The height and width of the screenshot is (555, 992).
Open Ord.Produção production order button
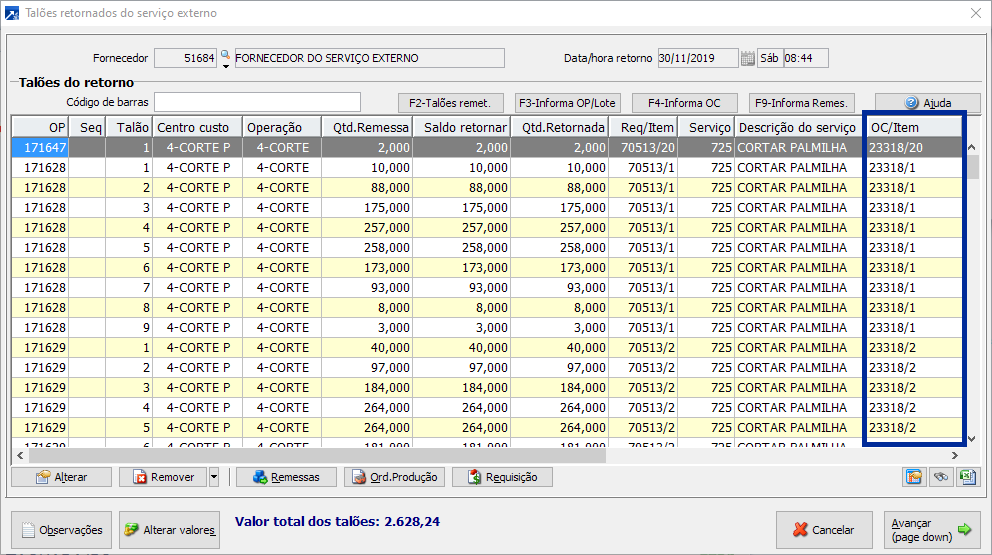pyautogui.click(x=394, y=477)
